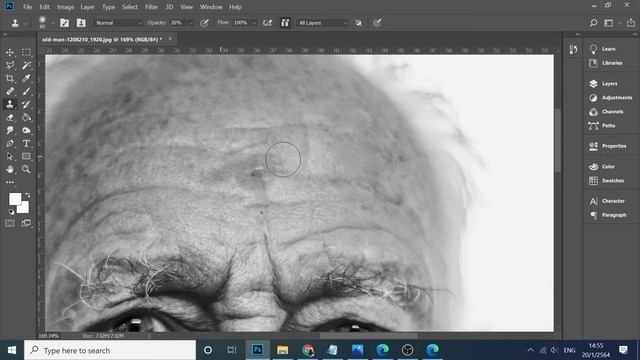Change the screen mode

click(x=26, y=223)
